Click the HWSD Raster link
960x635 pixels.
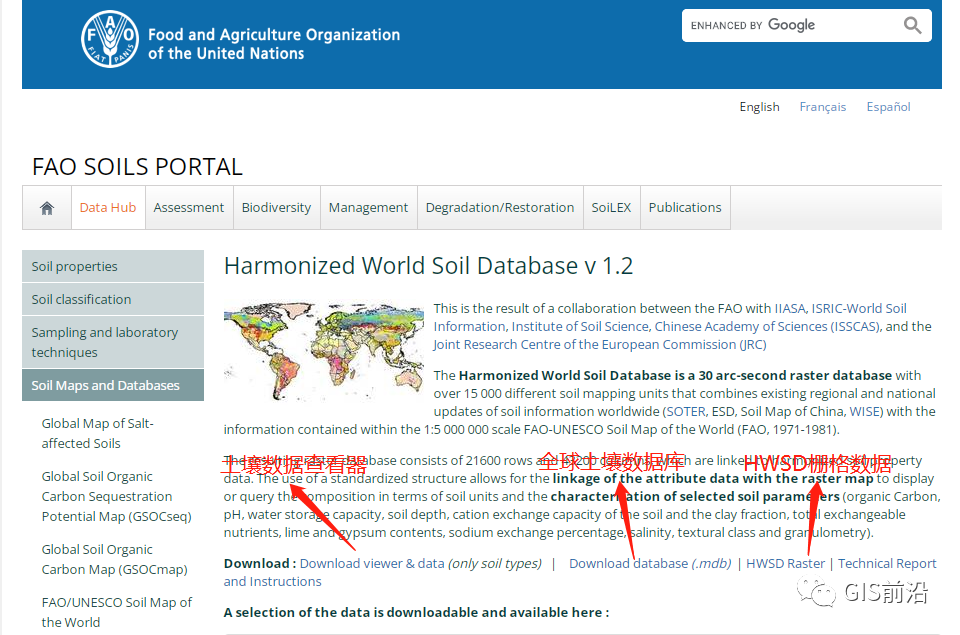786,563
